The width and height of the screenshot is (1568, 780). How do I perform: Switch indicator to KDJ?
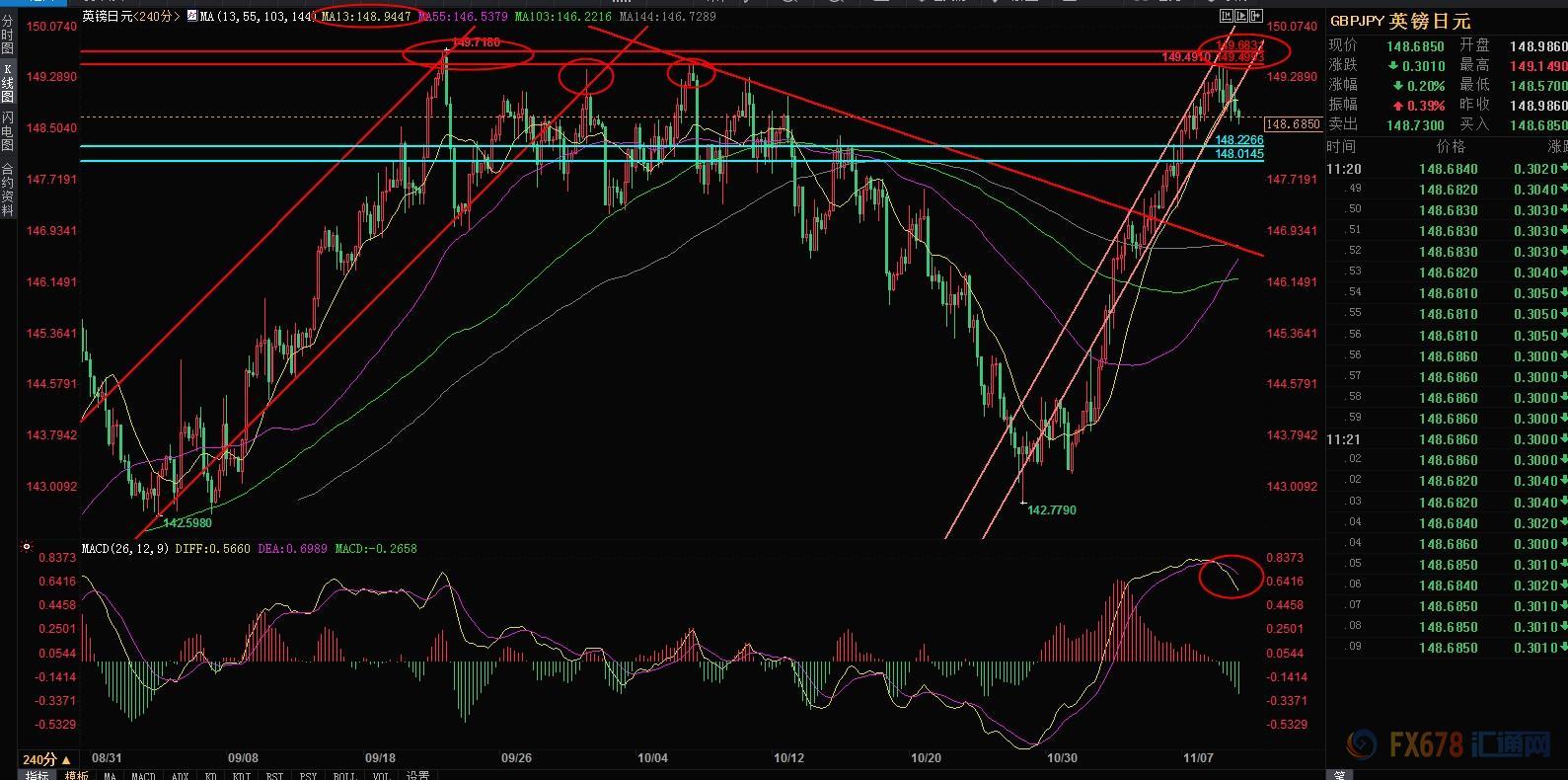point(242,775)
